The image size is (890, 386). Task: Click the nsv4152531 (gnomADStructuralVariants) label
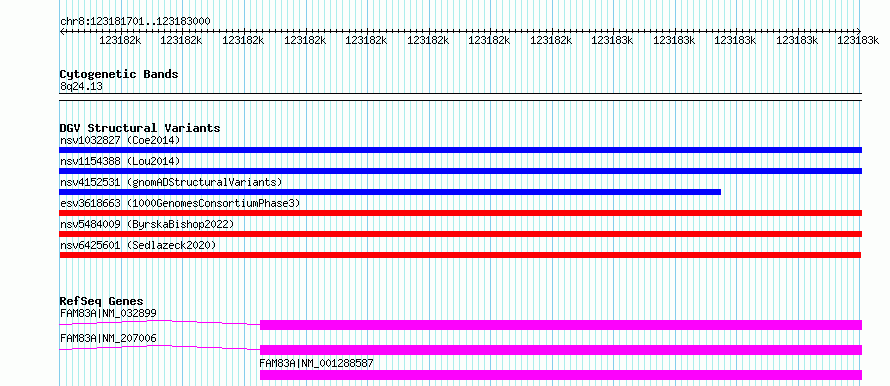tap(171, 182)
